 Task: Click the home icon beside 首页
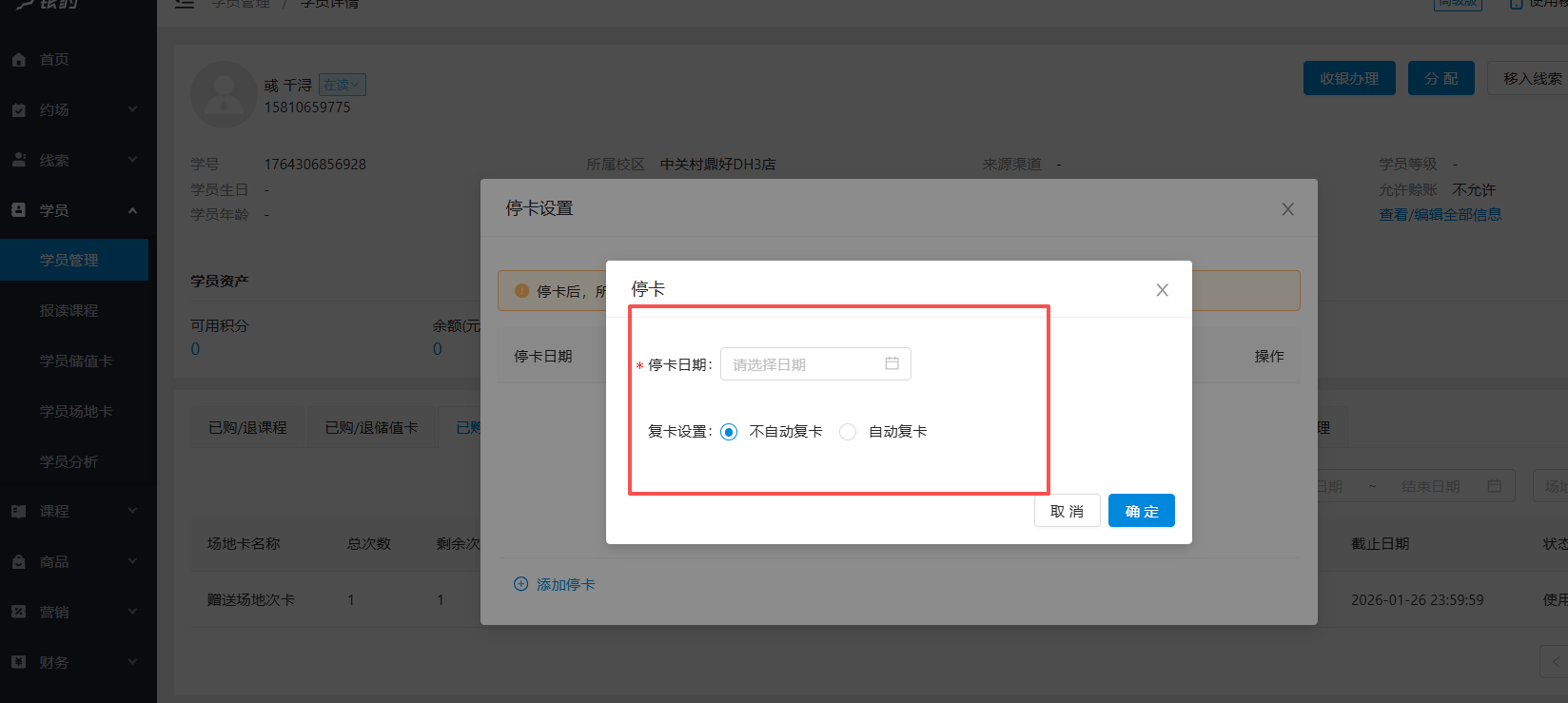point(19,60)
